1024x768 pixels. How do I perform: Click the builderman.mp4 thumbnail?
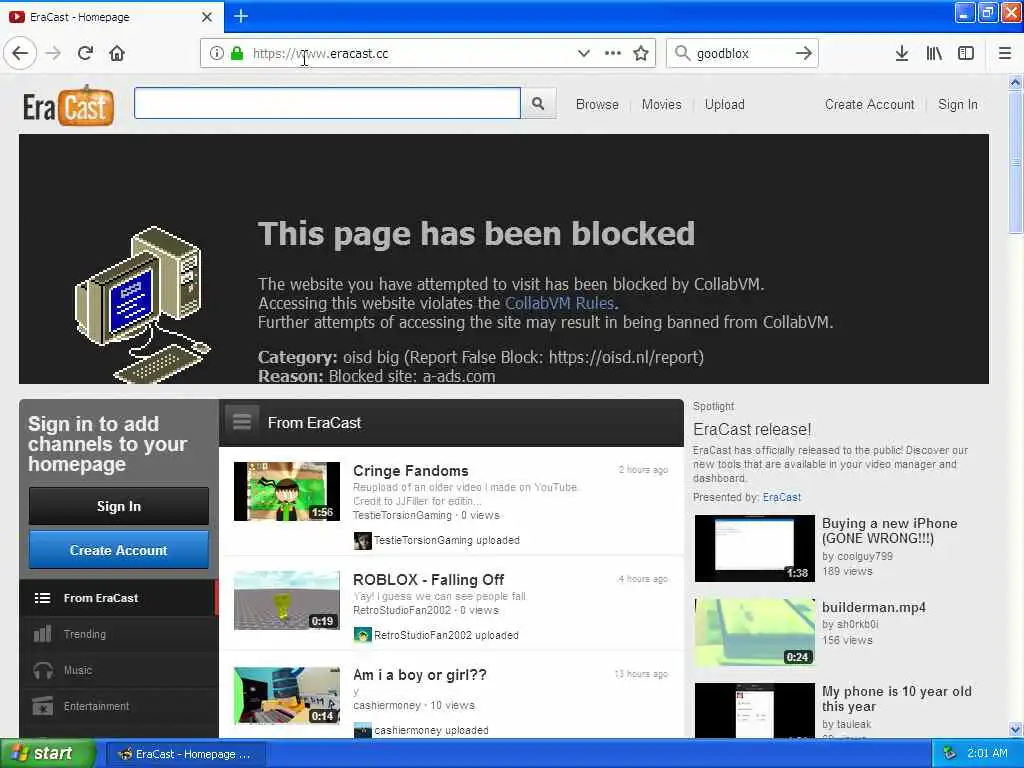pyautogui.click(x=754, y=632)
